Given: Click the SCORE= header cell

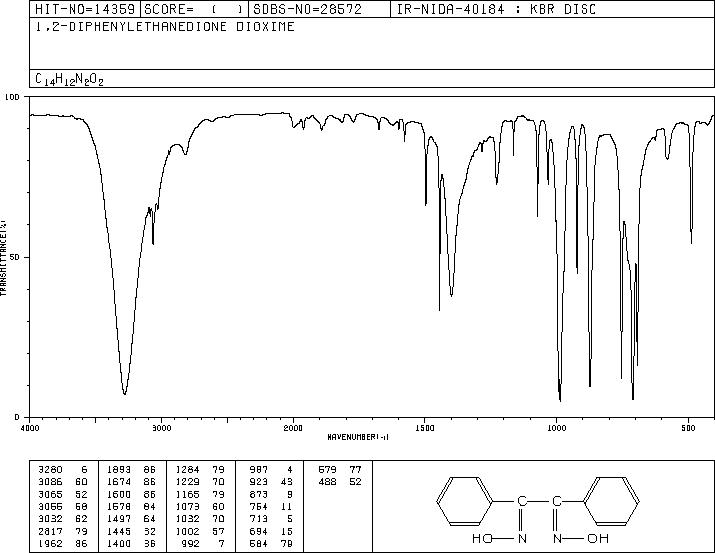Looking at the screenshot, I should pyautogui.click(x=194, y=9).
